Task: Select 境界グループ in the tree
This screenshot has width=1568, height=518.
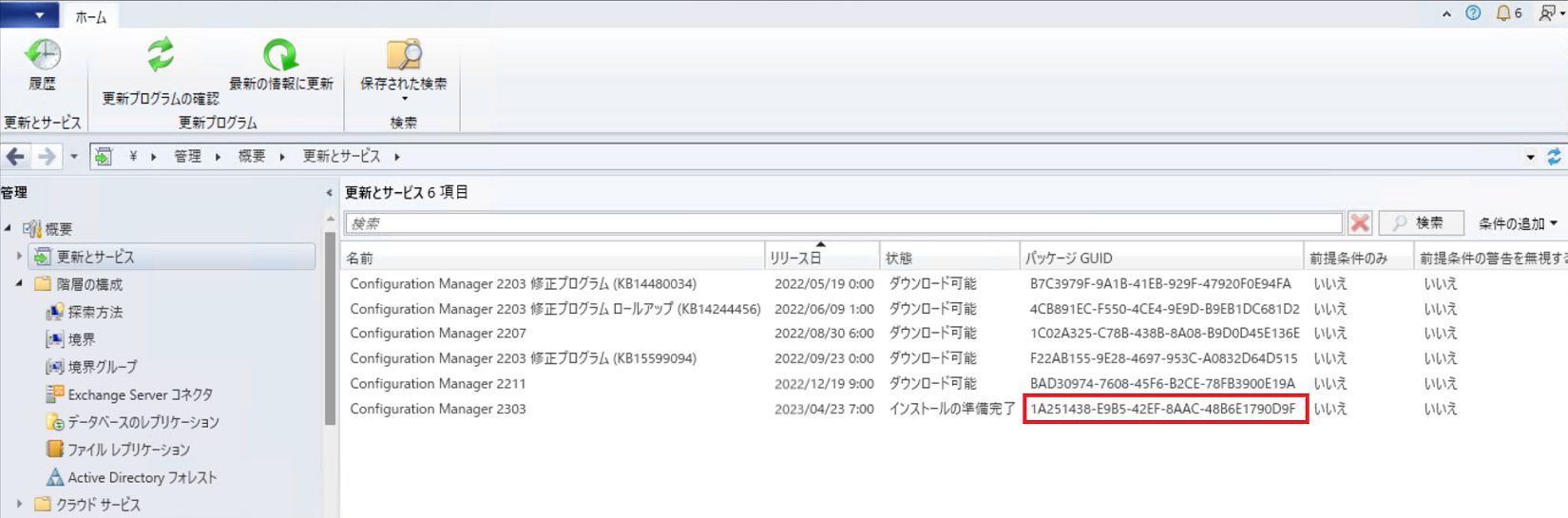Action: coord(102,367)
